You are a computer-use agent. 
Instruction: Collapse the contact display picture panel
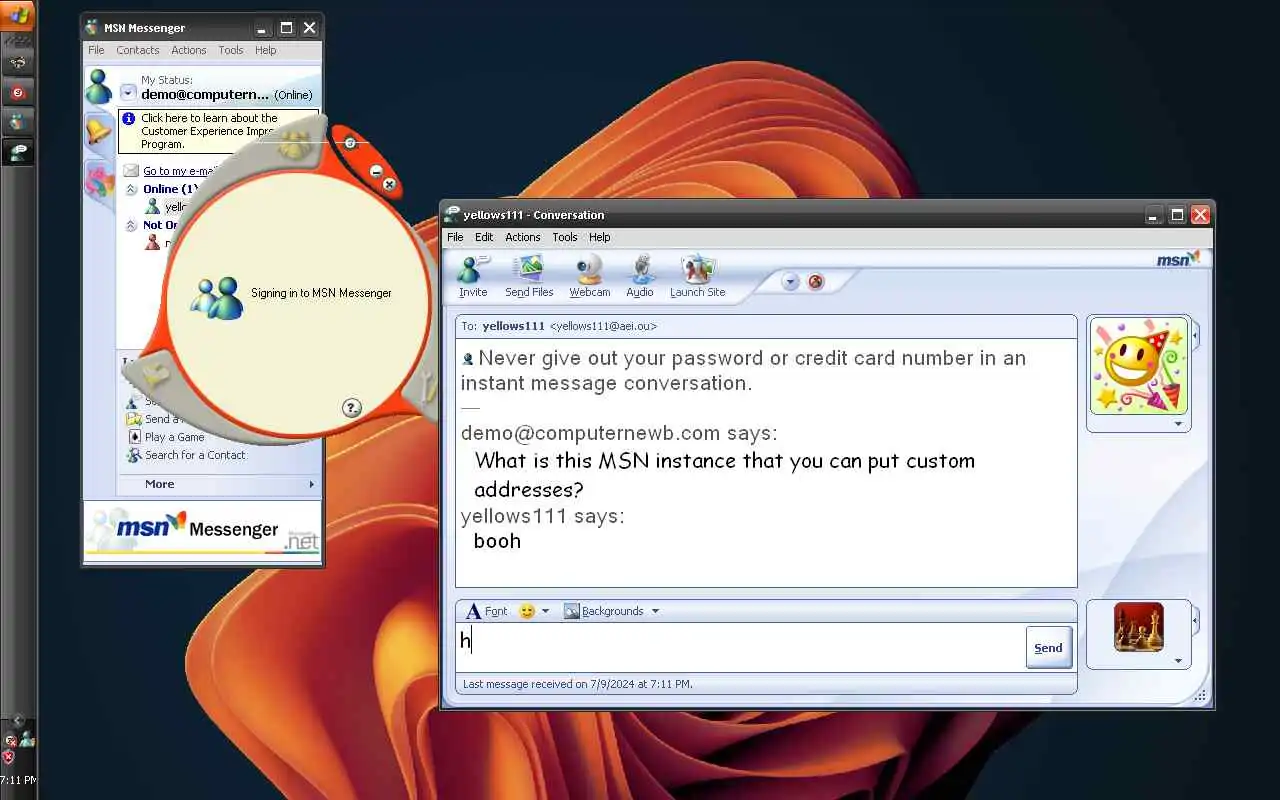click(x=1196, y=335)
